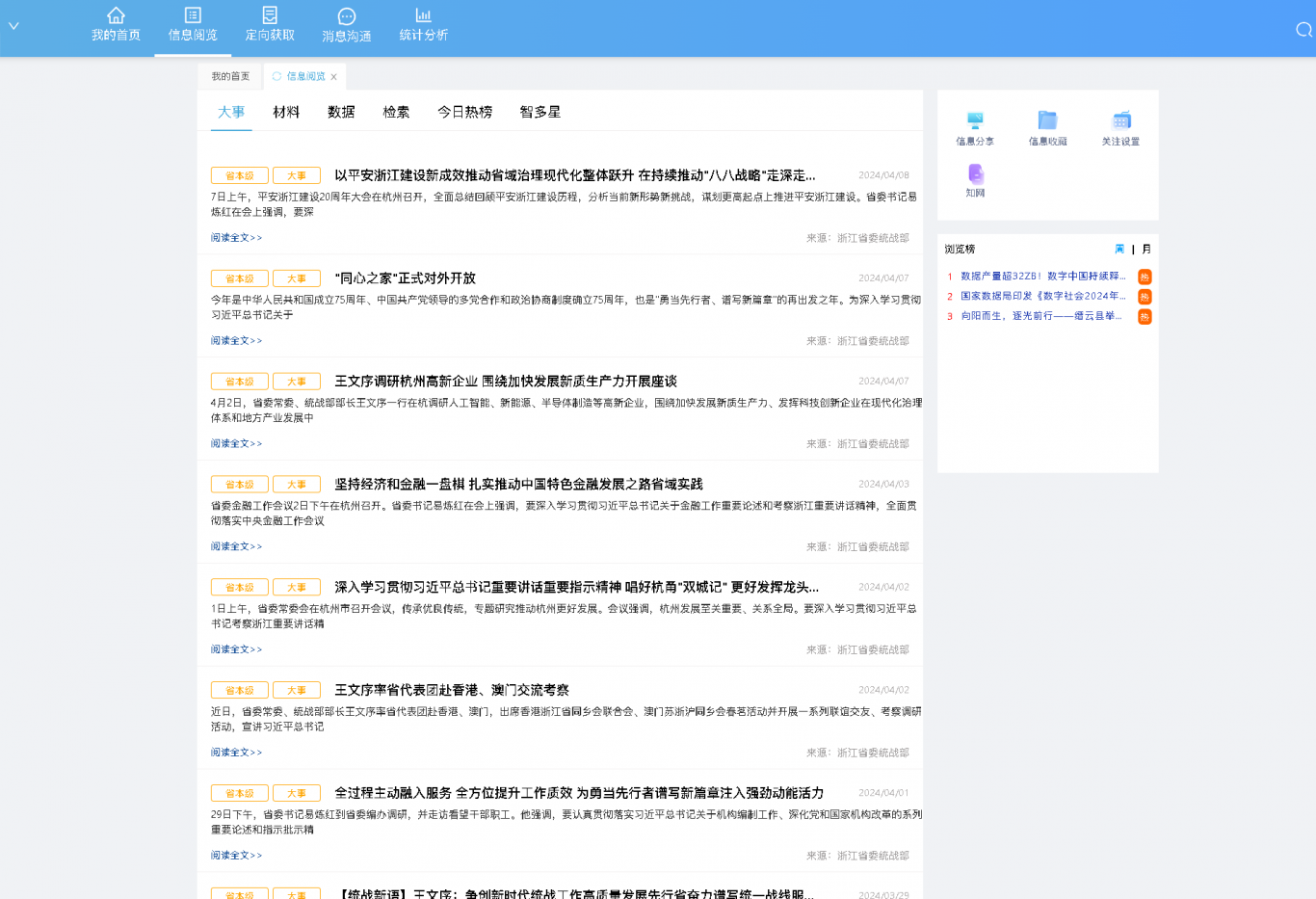Select the 大事 sub-tab
Viewport: 1316px width, 899px height.
coord(231,112)
